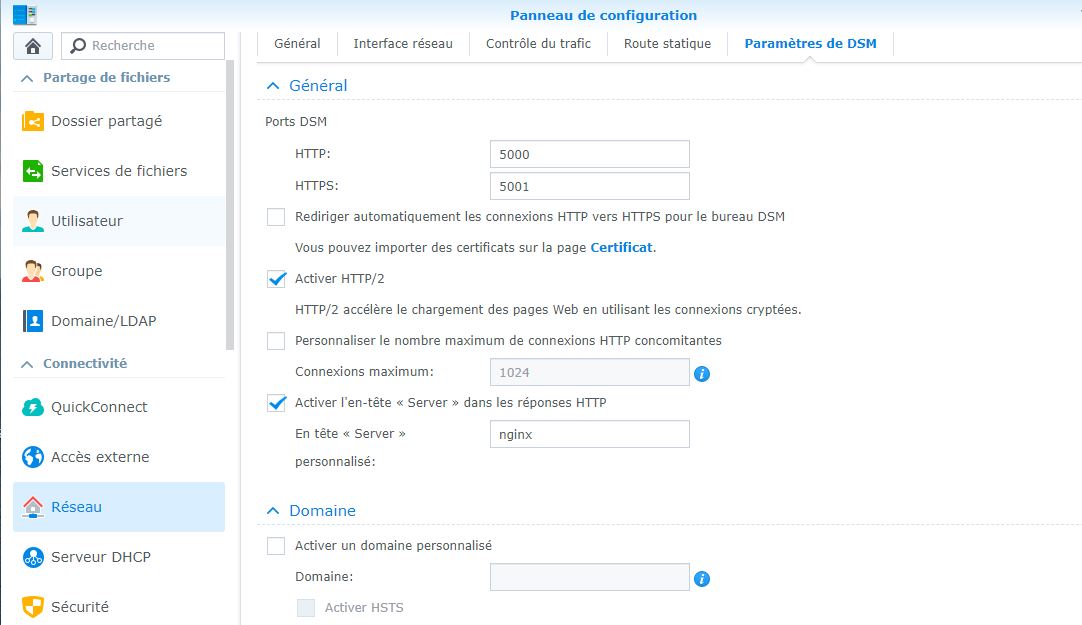Screen dimensions: 1082x625
Task: Open Domaine/LDAP icon
Action: (33, 321)
